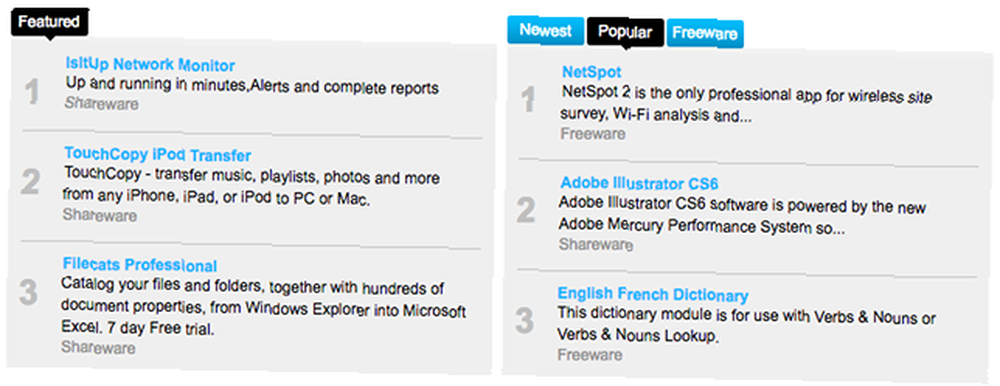Open the Filecats Professional link
1000x386 pixels.
point(140,265)
